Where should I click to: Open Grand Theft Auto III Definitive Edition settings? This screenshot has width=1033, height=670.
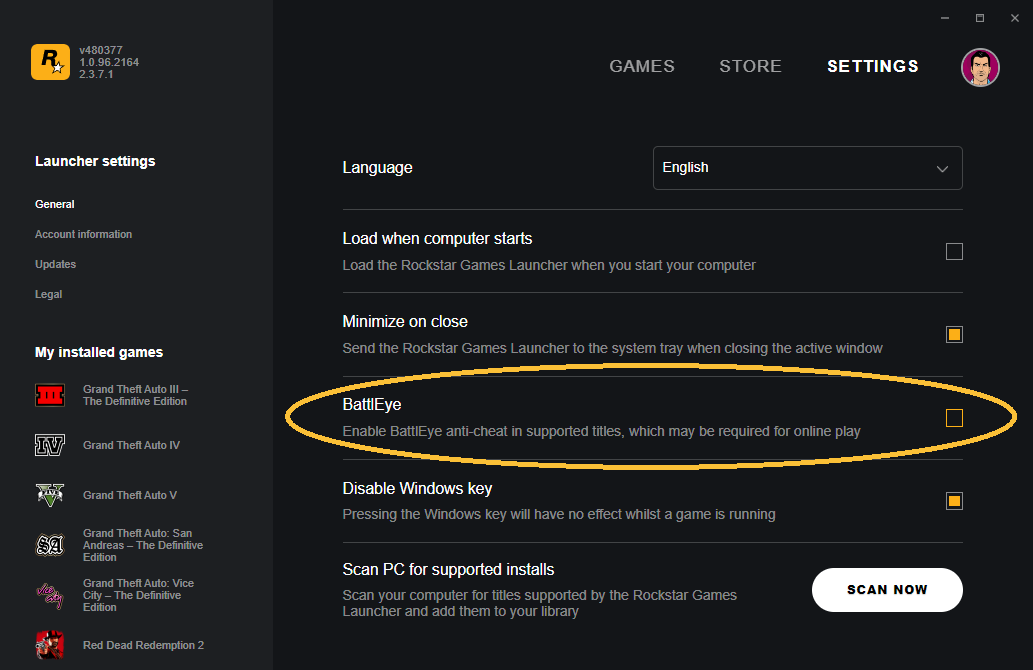136,395
